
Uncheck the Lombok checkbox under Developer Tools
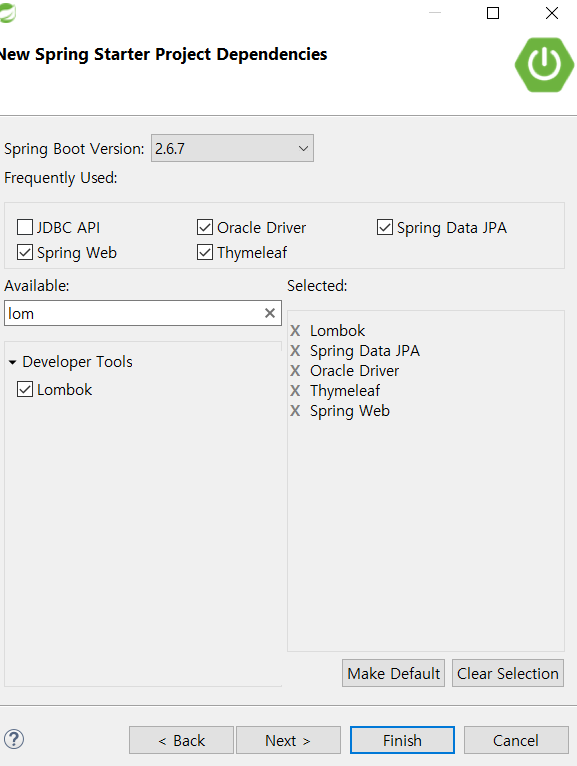pyautogui.click(x=25, y=389)
